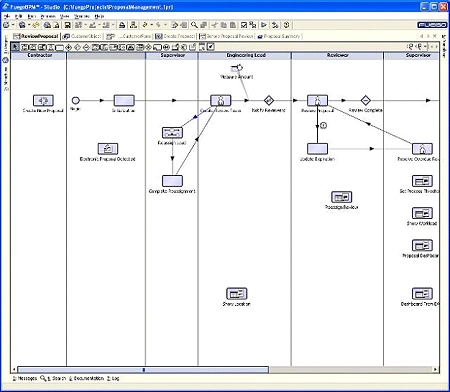Open dropdown arrow next to globe toolbar icon

point(29,25)
